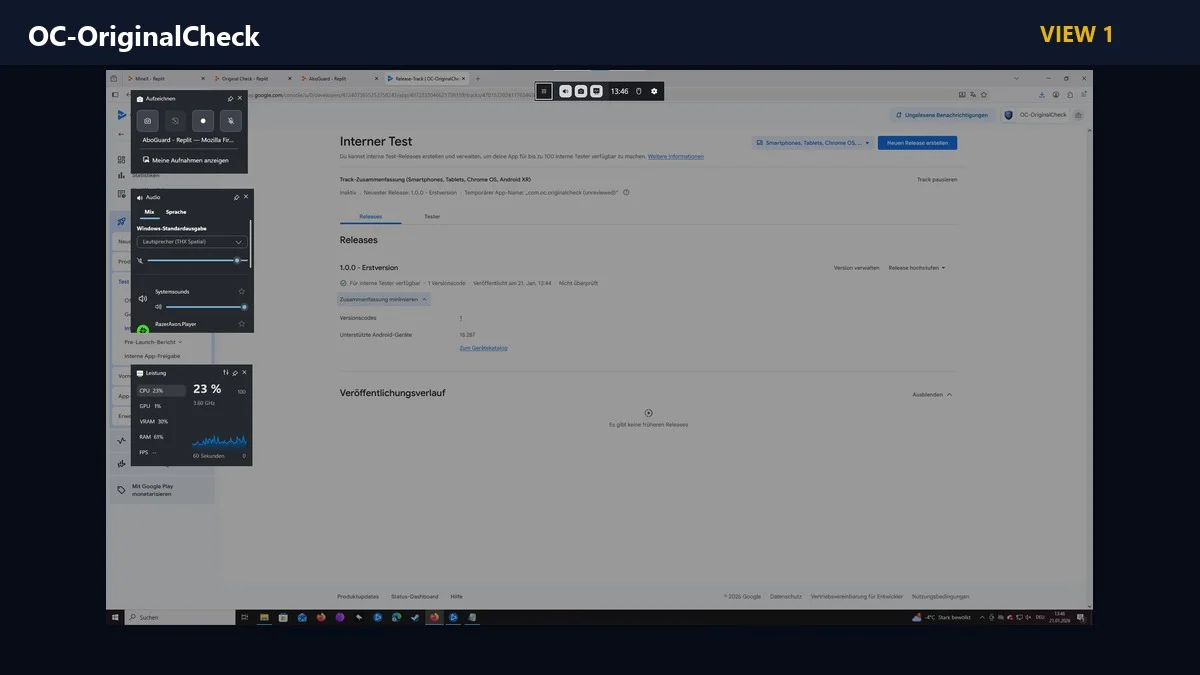Click Ungelesene Benachrichtigungen button

[942, 115]
